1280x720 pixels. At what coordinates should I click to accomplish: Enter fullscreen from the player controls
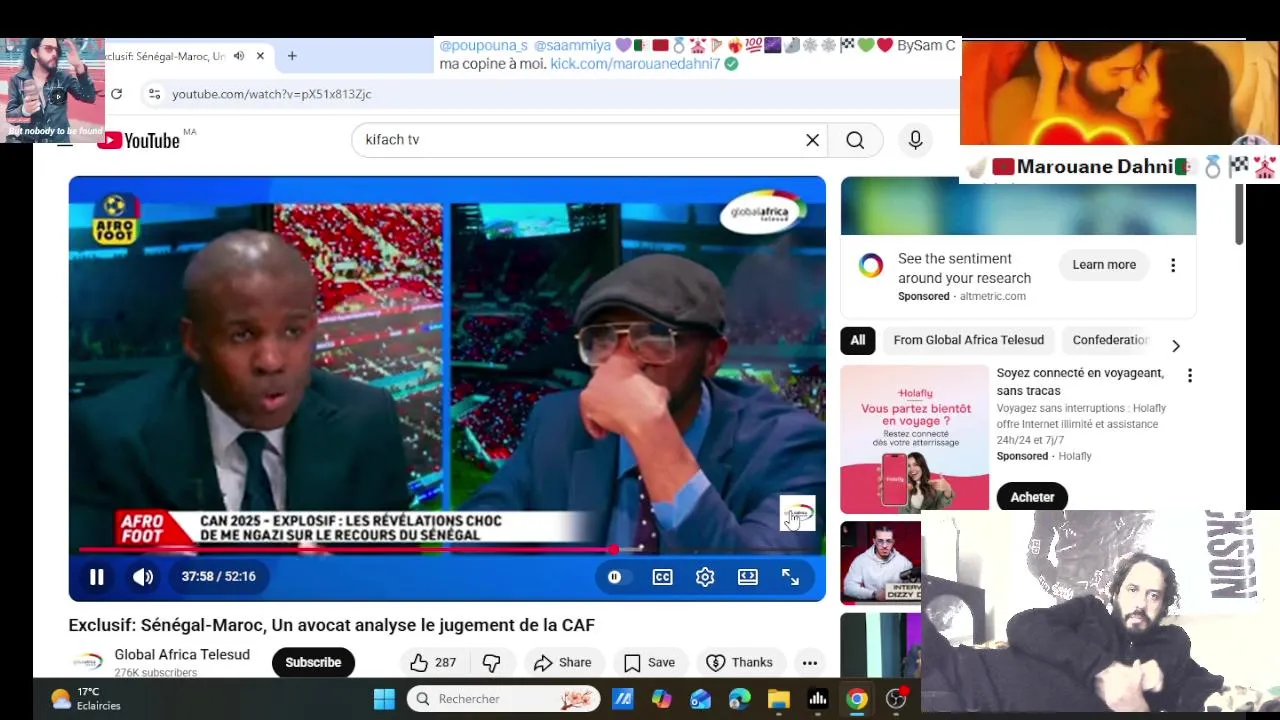[790, 577]
